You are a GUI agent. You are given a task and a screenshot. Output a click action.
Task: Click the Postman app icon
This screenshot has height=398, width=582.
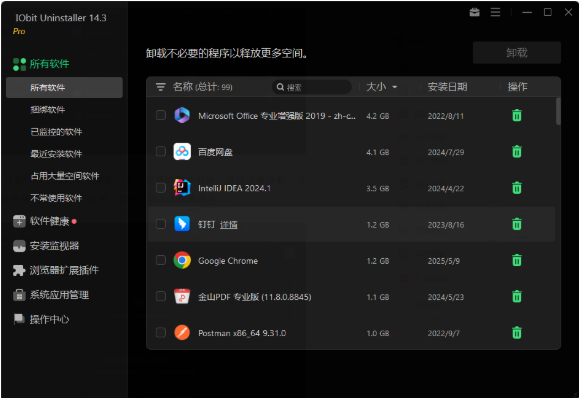pos(182,333)
